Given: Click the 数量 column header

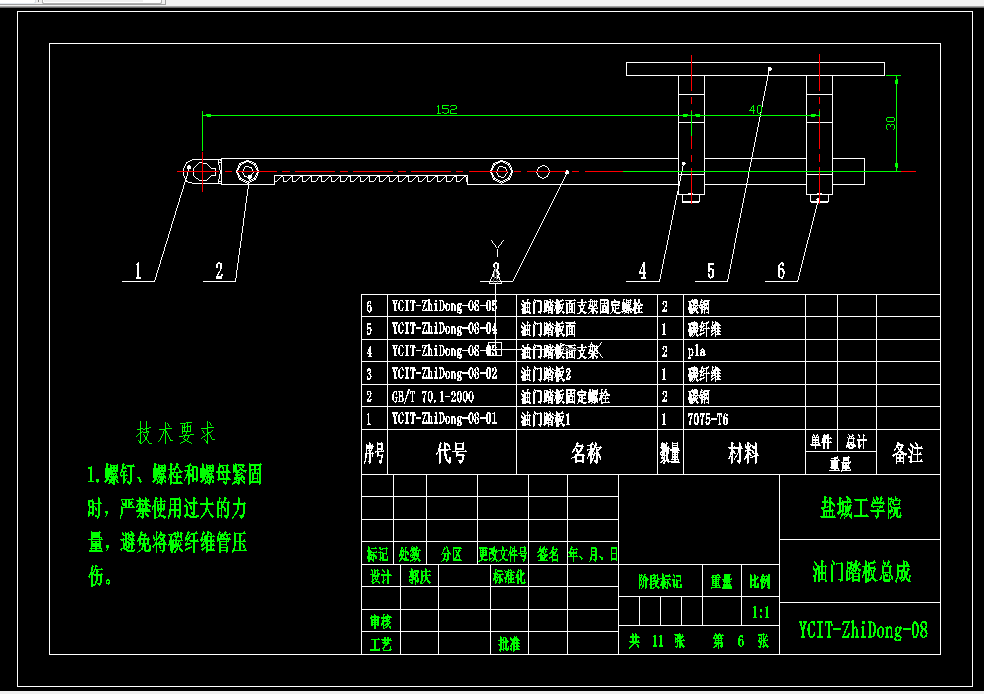Looking at the screenshot, I should click(670, 452).
